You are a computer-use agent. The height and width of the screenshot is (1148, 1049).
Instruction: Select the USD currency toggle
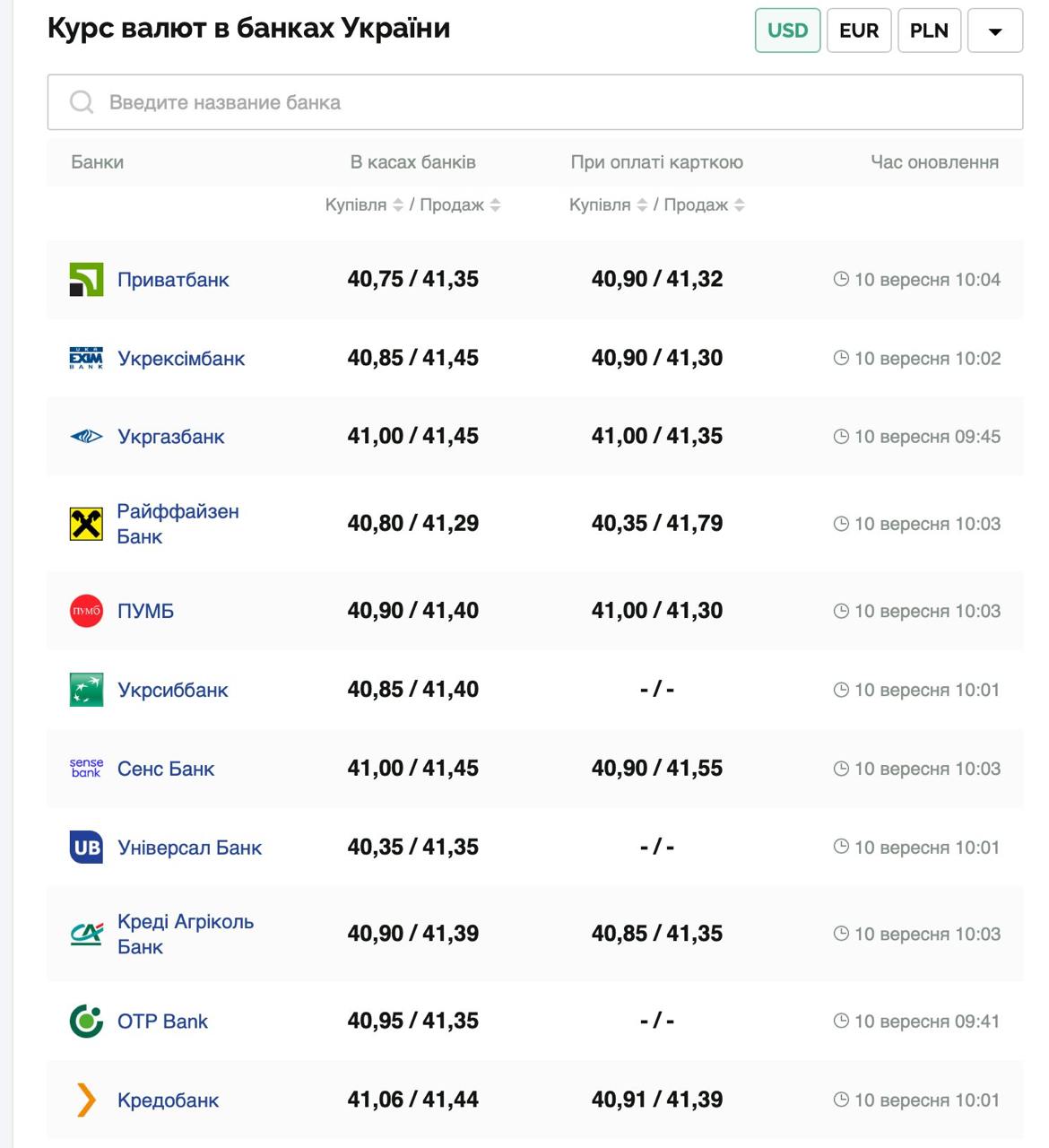coord(787,30)
